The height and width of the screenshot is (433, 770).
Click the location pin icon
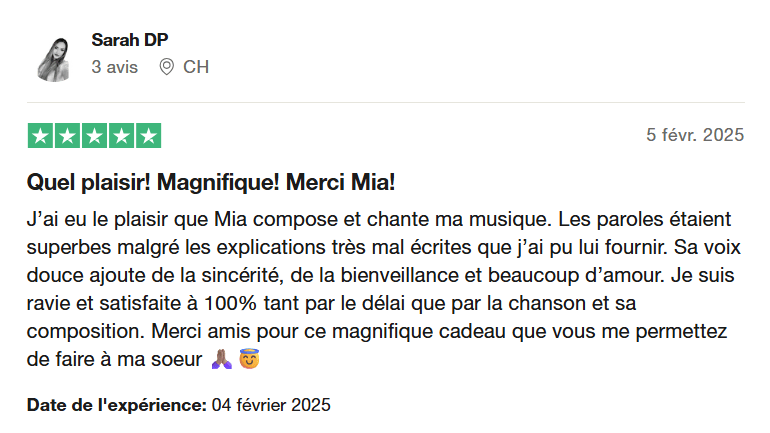click(167, 67)
